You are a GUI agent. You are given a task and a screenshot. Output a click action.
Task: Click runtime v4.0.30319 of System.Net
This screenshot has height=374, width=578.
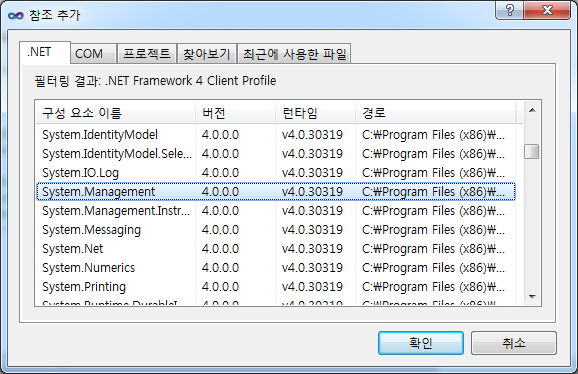click(x=312, y=249)
